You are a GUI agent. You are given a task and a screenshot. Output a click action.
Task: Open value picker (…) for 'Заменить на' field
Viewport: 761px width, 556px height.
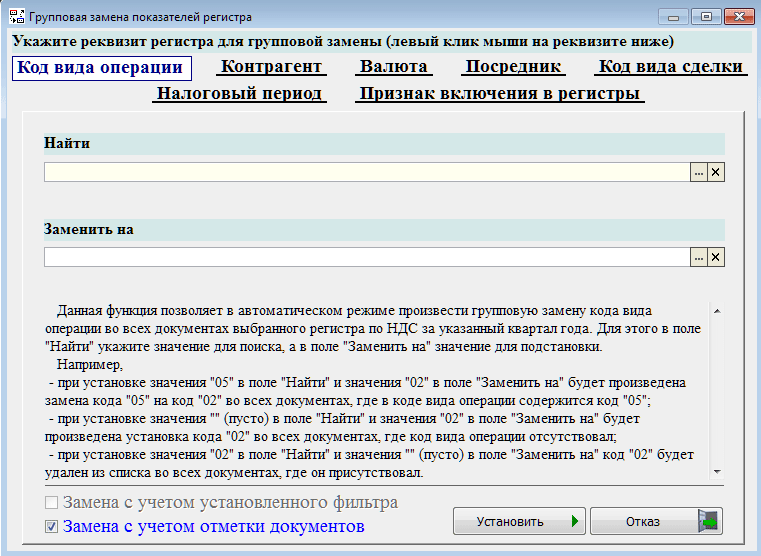[698, 257]
